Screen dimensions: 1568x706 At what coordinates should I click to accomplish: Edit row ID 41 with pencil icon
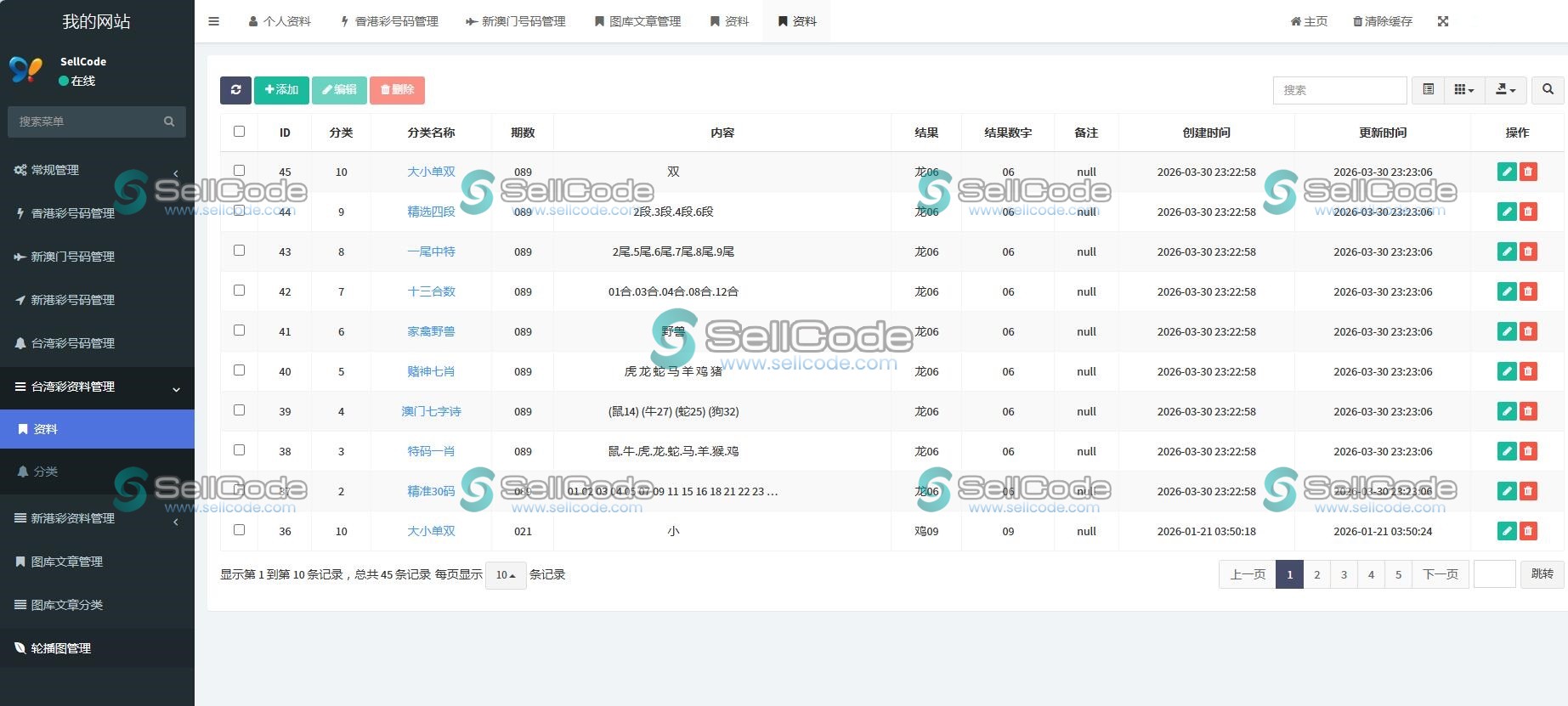pos(1507,331)
